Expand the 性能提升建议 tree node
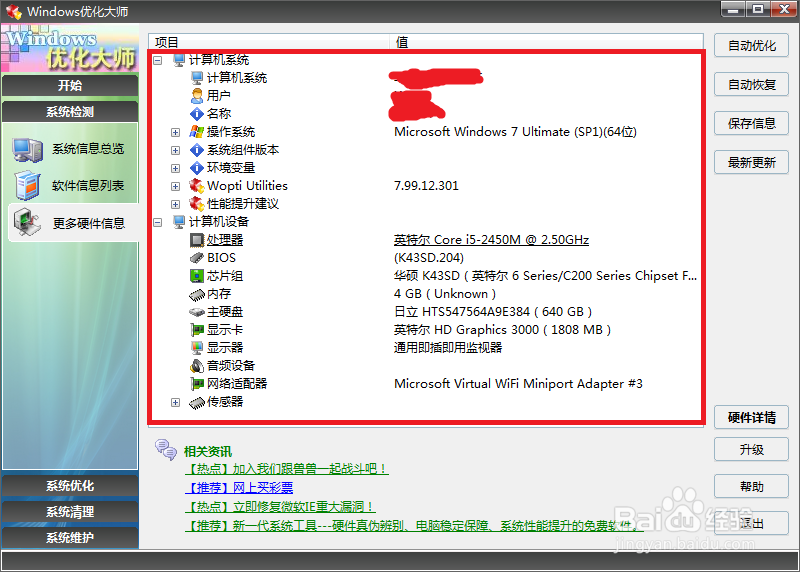 pos(176,204)
